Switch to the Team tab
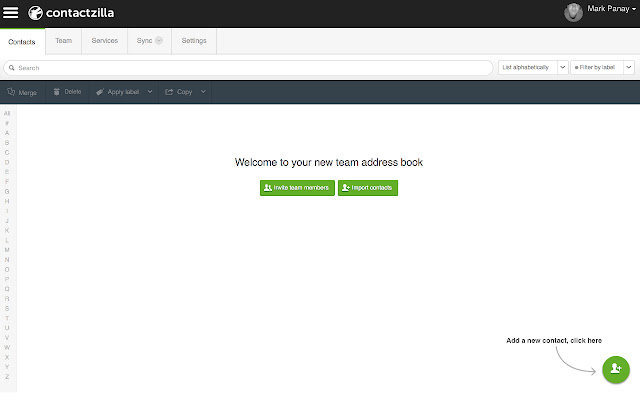The width and height of the screenshot is (640, 400). 63,41
